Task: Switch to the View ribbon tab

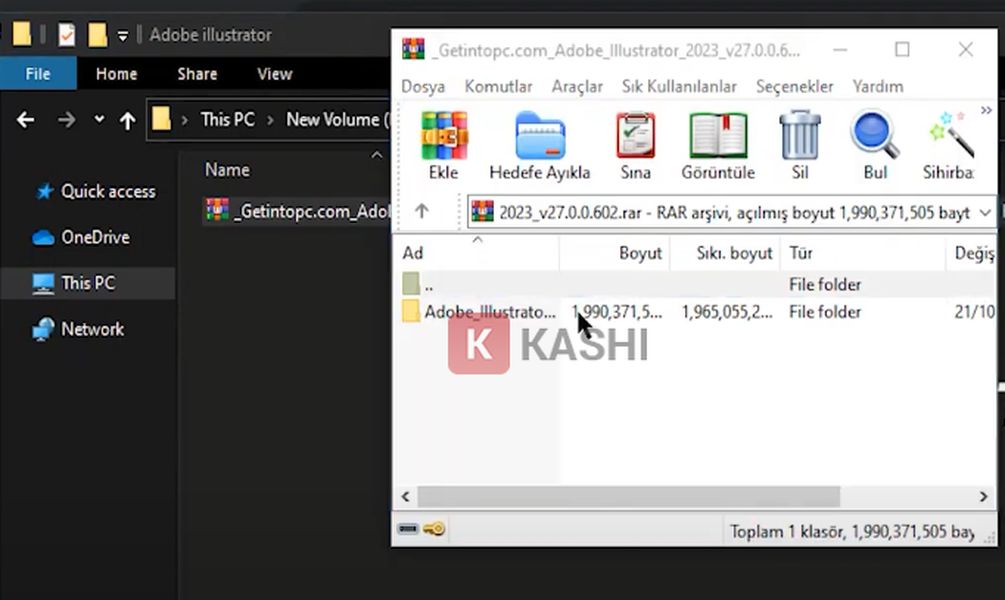Action: click(274, 74)
